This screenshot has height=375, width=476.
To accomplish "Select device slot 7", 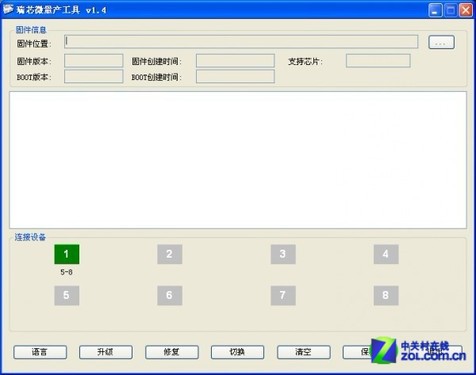I will [x=283, y=295].
